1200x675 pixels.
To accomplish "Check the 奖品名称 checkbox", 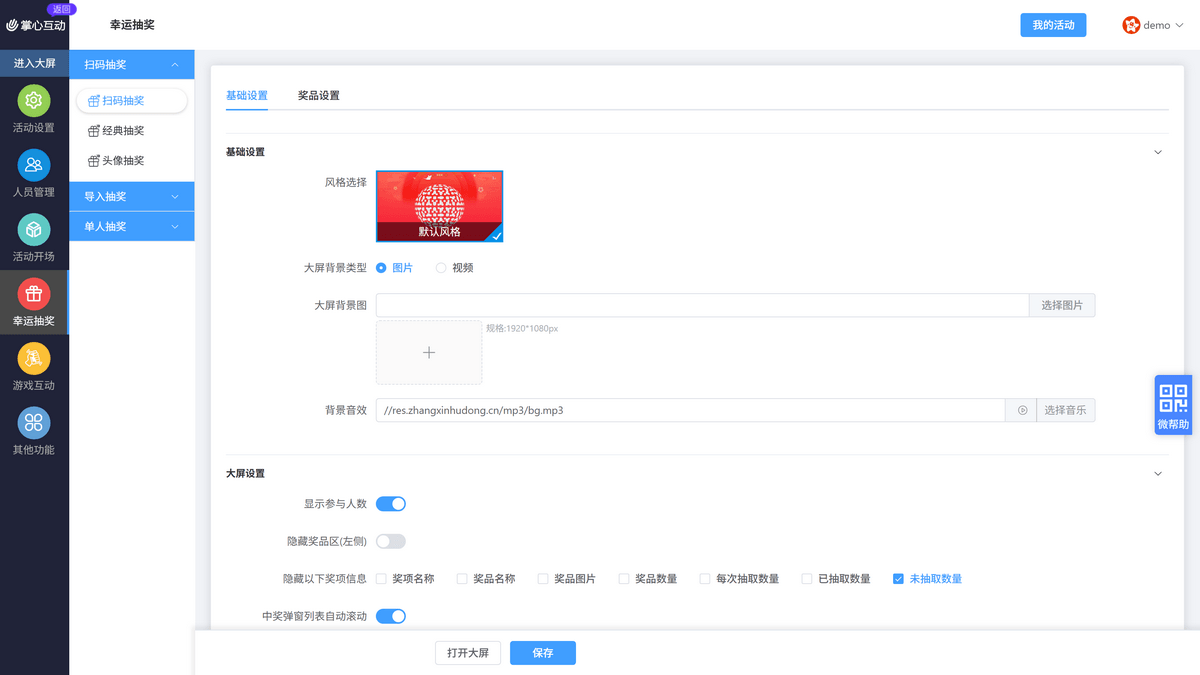I will click(462, 579).
